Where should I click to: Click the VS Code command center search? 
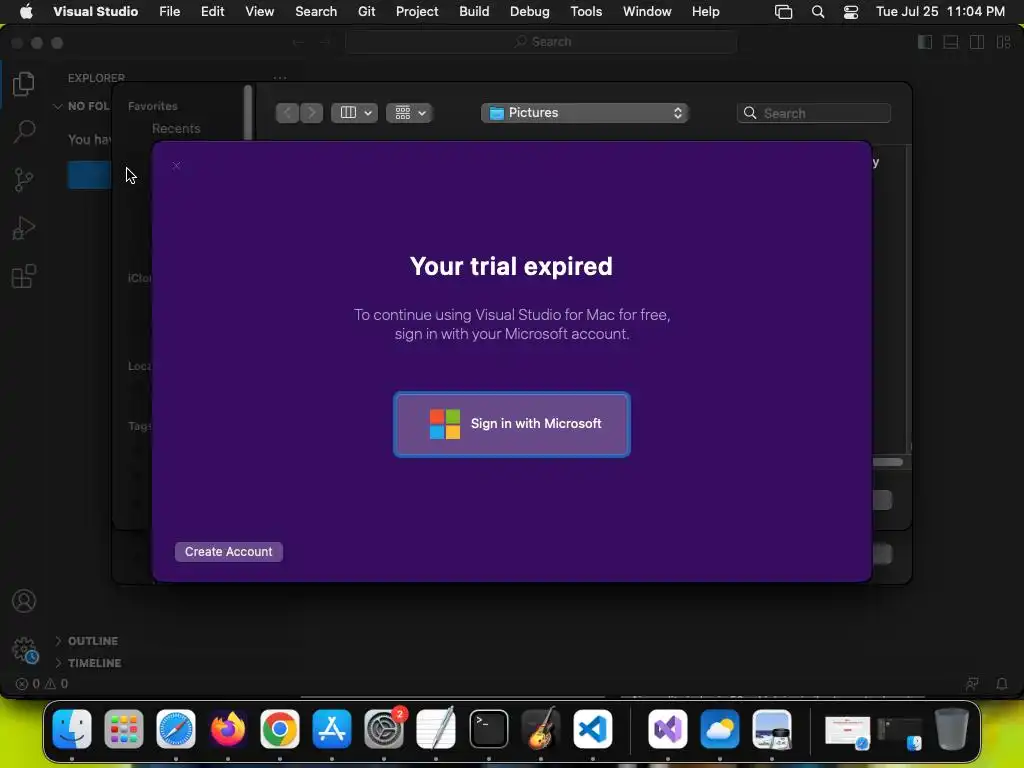(x=542, y=42)
